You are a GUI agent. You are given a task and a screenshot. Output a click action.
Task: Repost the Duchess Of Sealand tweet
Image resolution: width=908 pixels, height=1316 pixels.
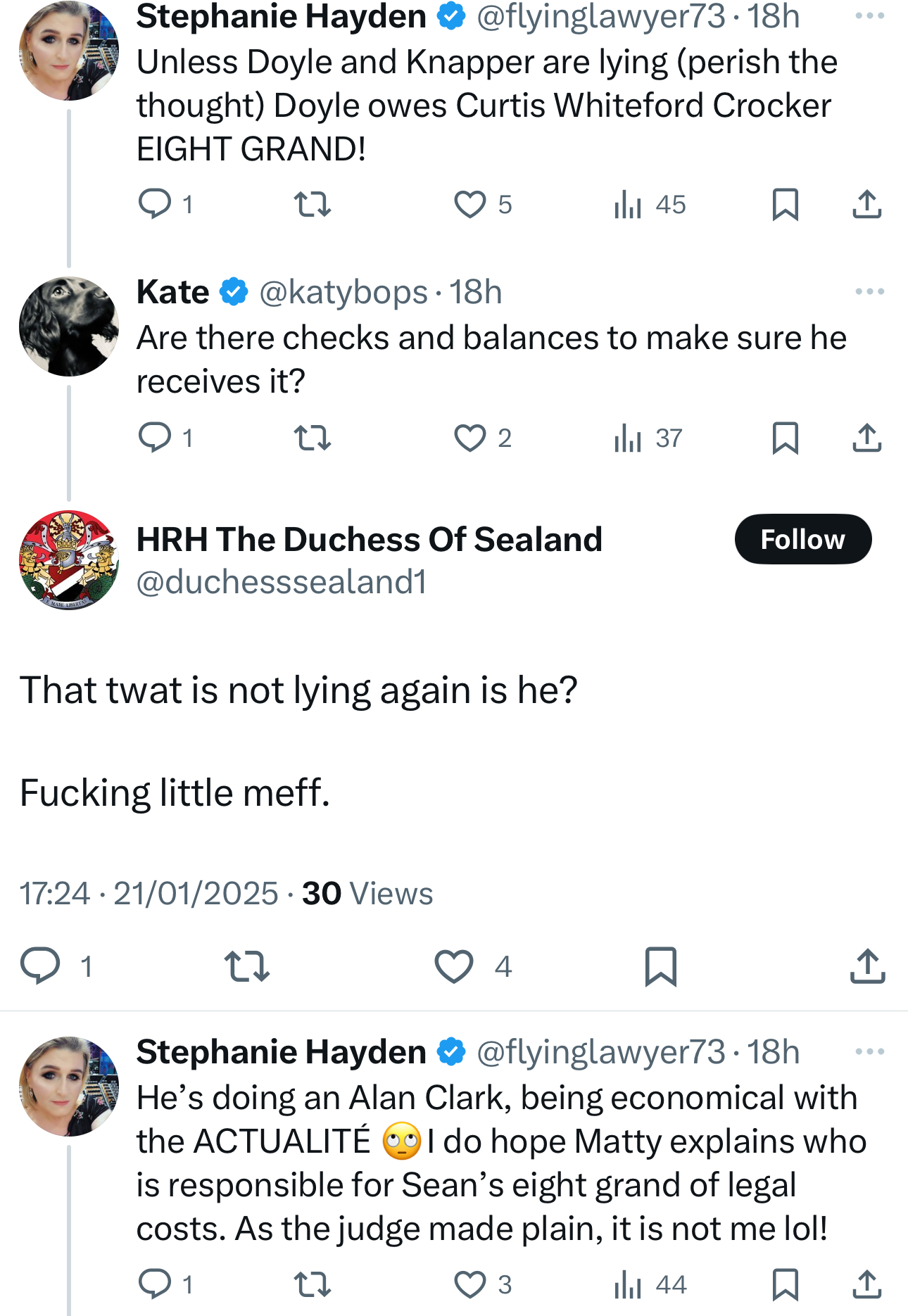pyautogui.click(x=246, y=966)
